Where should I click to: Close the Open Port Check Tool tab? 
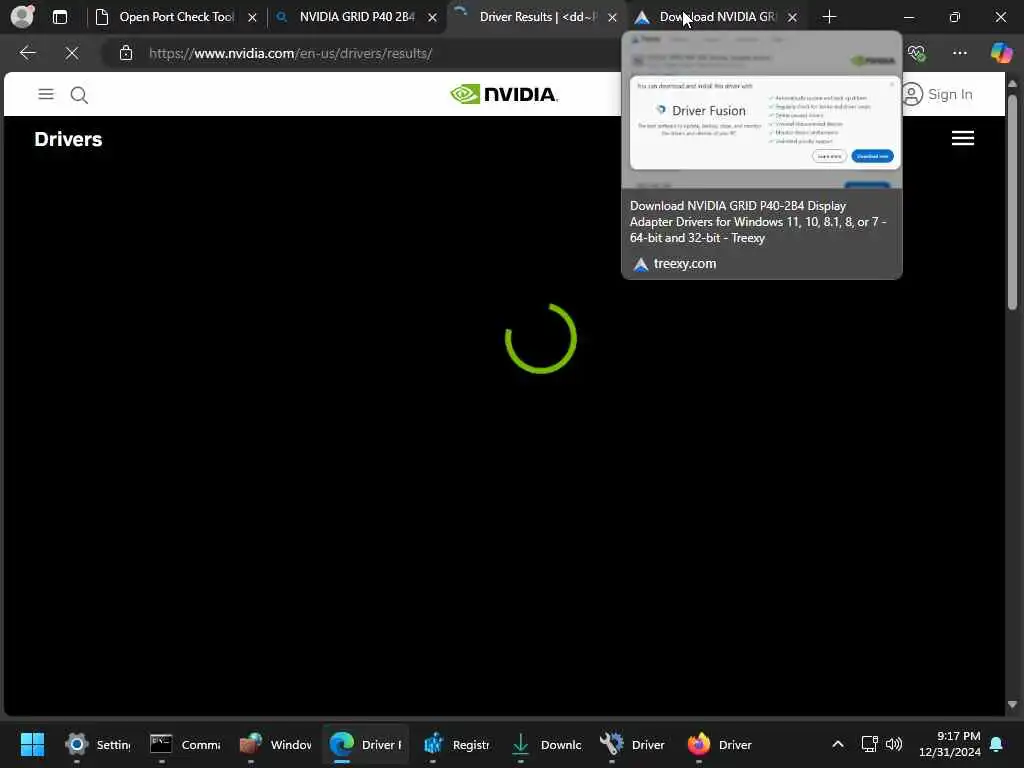tap(252, 18)
